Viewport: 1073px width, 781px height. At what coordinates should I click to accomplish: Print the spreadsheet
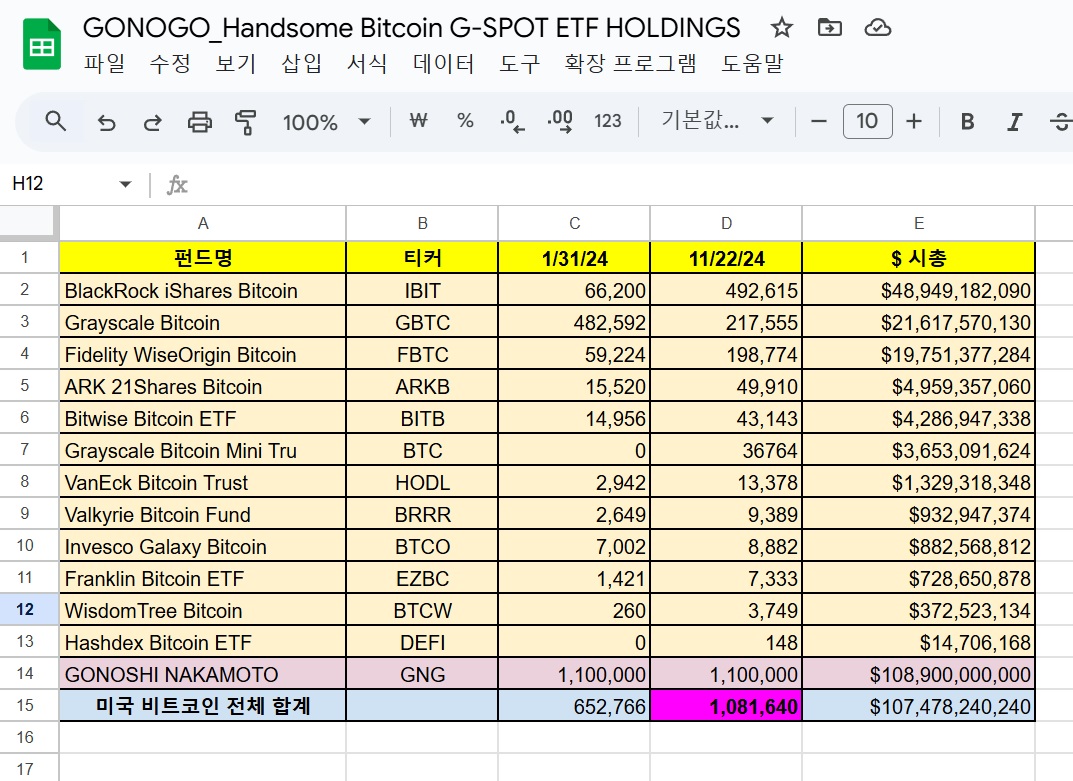tap(200, 121)
